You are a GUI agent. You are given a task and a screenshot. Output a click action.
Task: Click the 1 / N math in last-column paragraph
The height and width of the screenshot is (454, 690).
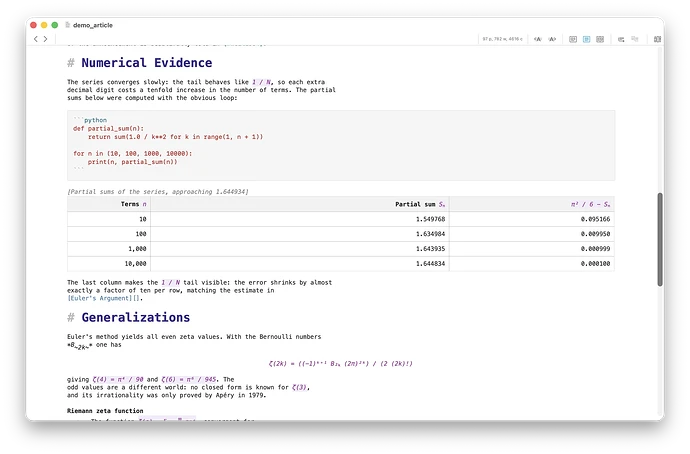(x=170, y=282)
